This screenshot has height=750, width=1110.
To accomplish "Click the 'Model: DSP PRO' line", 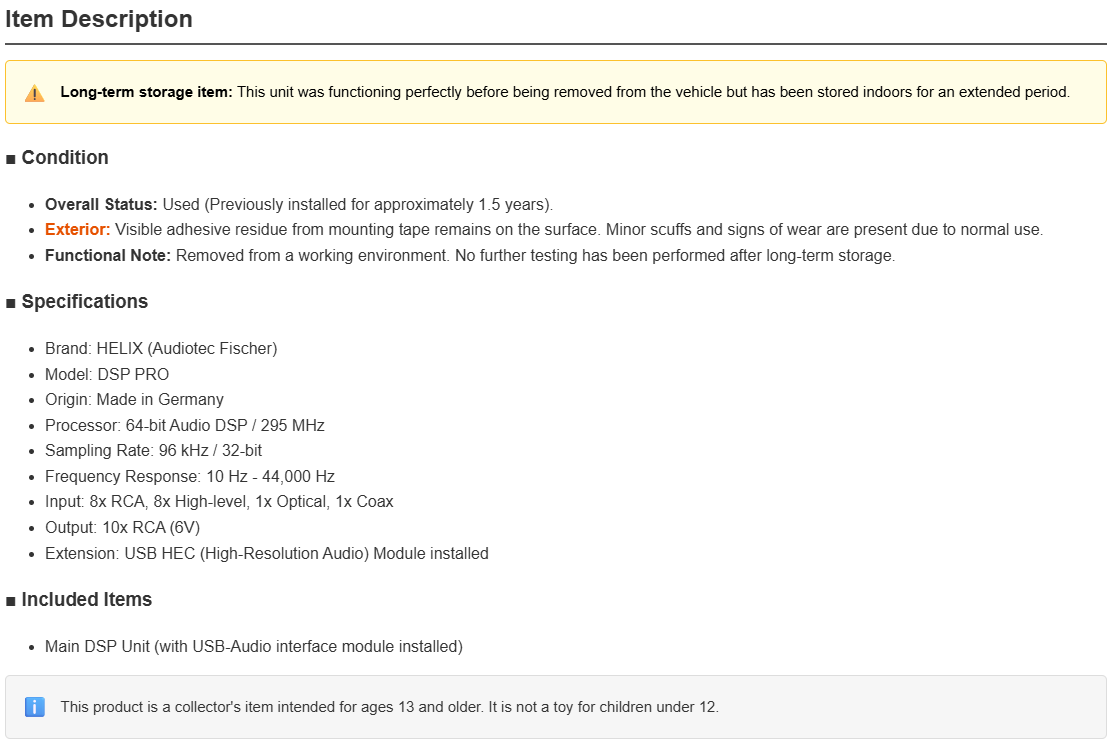I will coord(107,375).
